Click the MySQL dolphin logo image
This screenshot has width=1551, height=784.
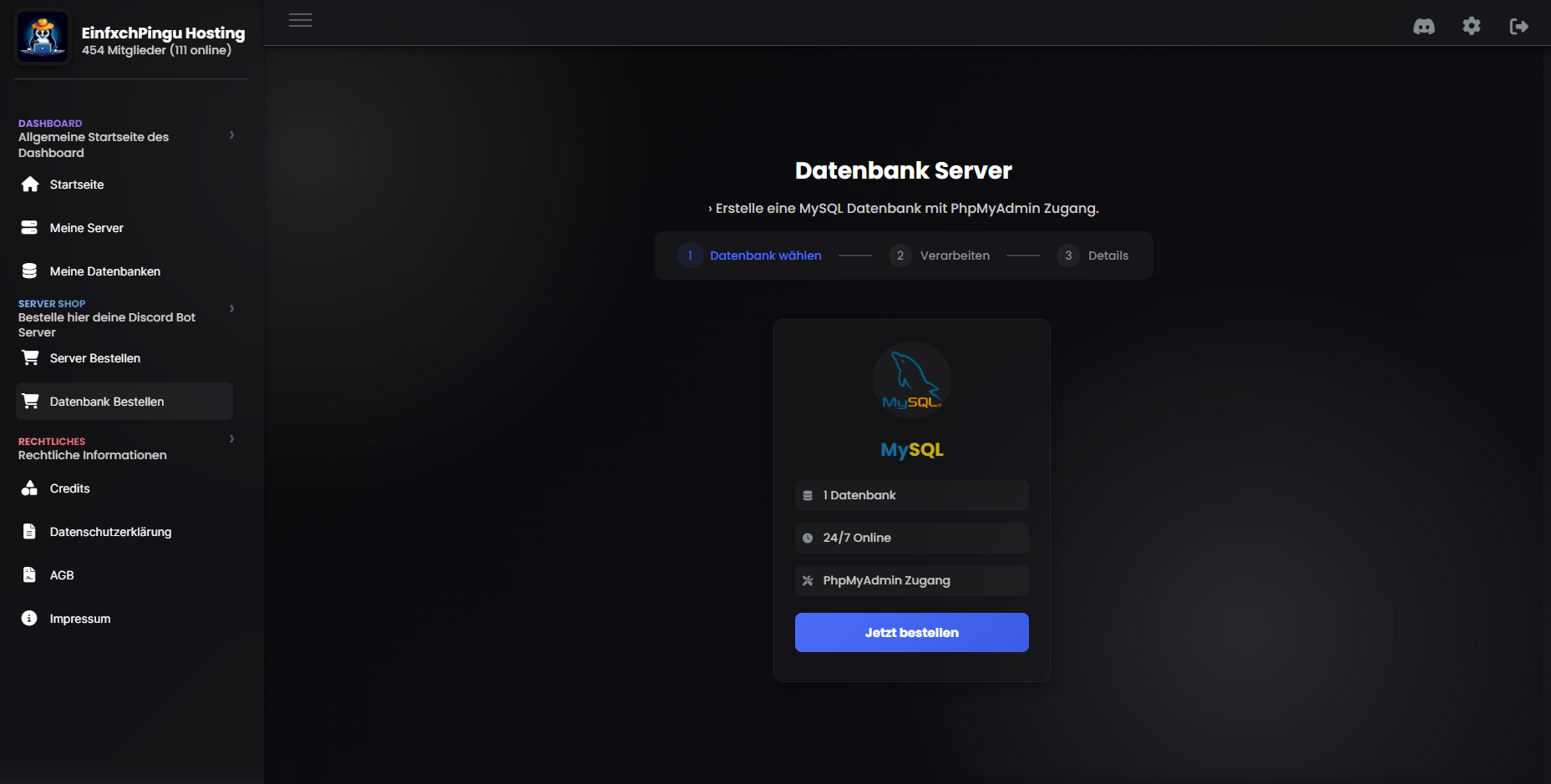point(911,380)
